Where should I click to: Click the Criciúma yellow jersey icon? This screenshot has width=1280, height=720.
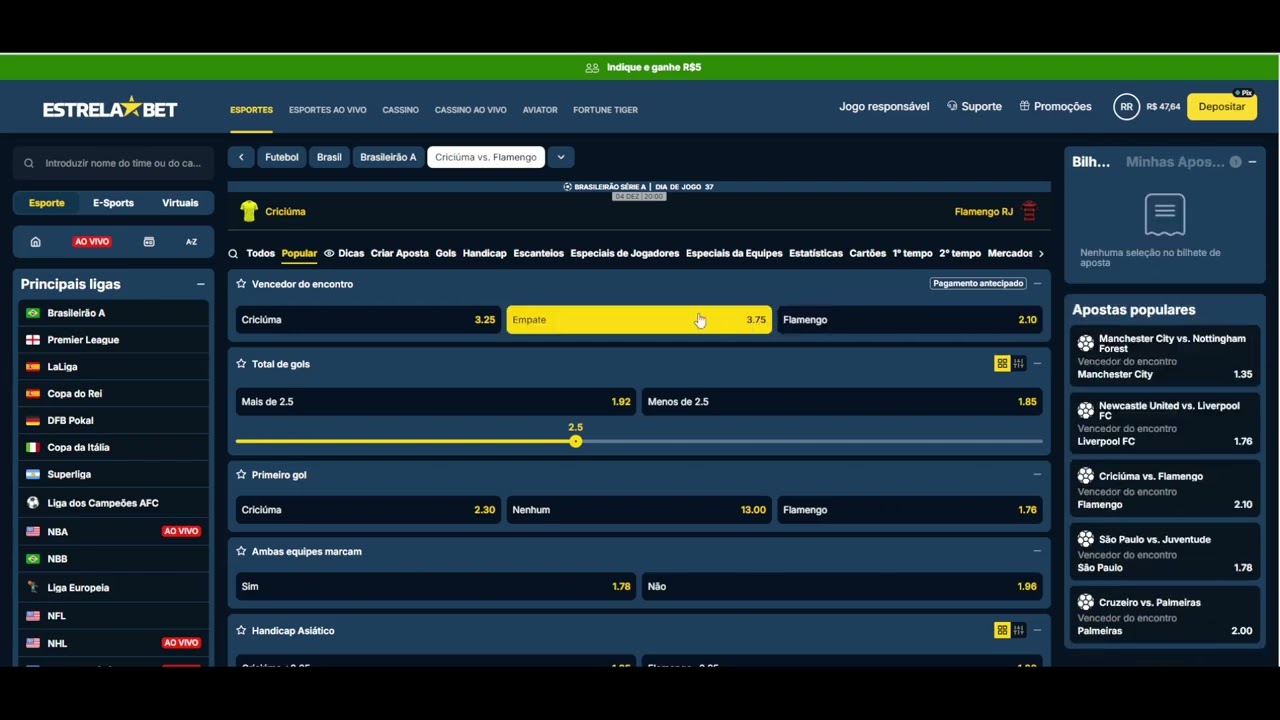tap(249, 211)
